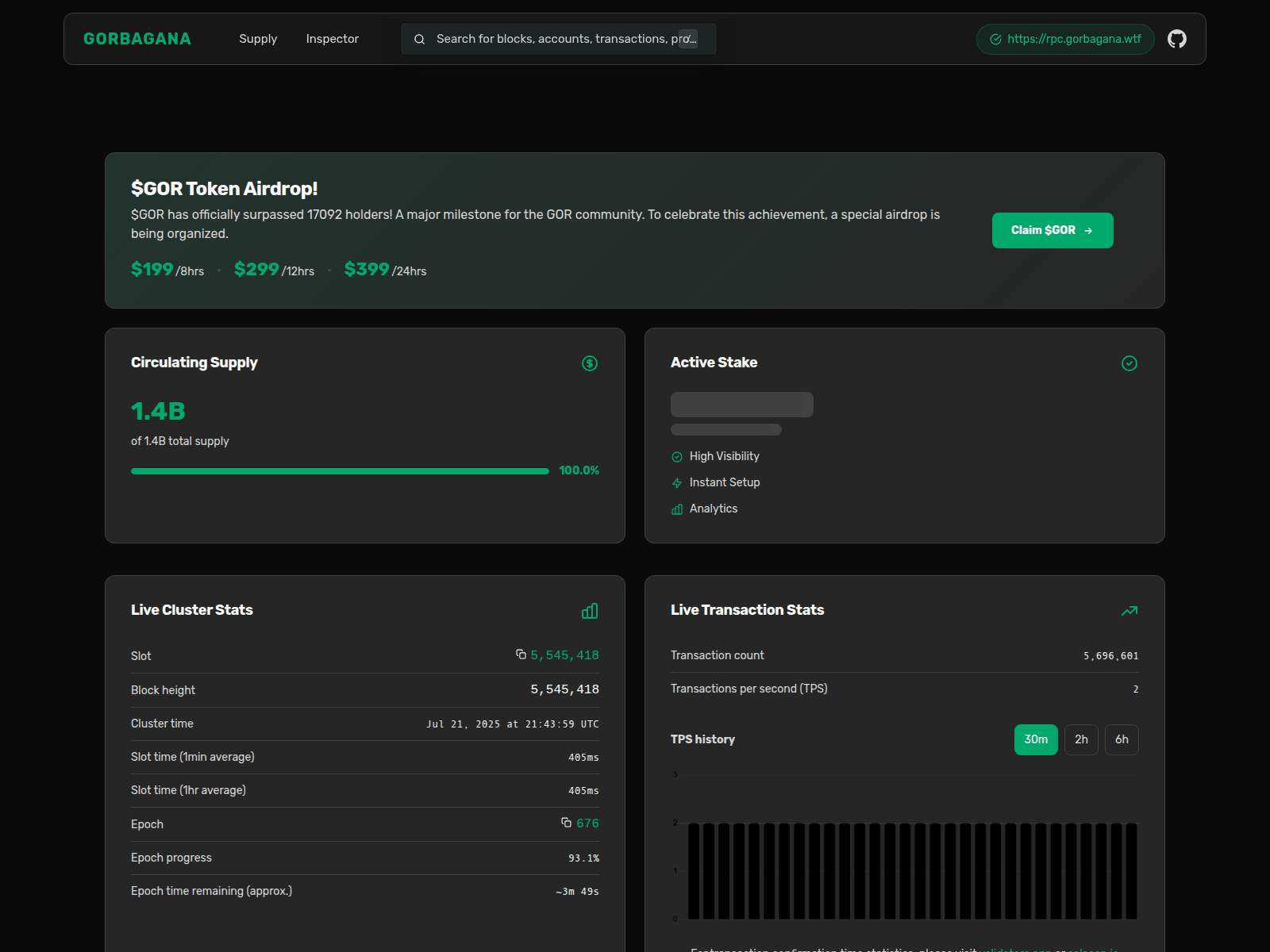Switch TPS history to 6h view

(x=1122, y=739)
